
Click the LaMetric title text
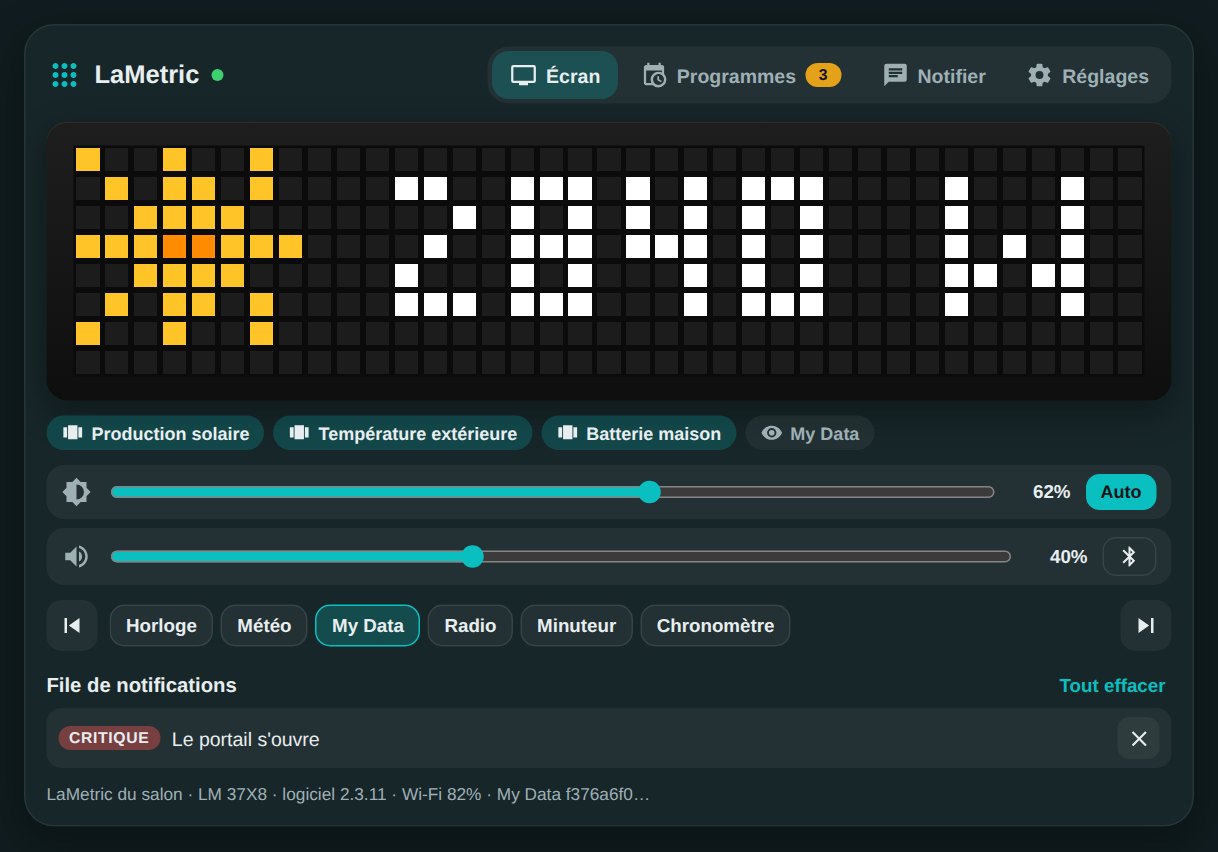[x=147, y=75]
